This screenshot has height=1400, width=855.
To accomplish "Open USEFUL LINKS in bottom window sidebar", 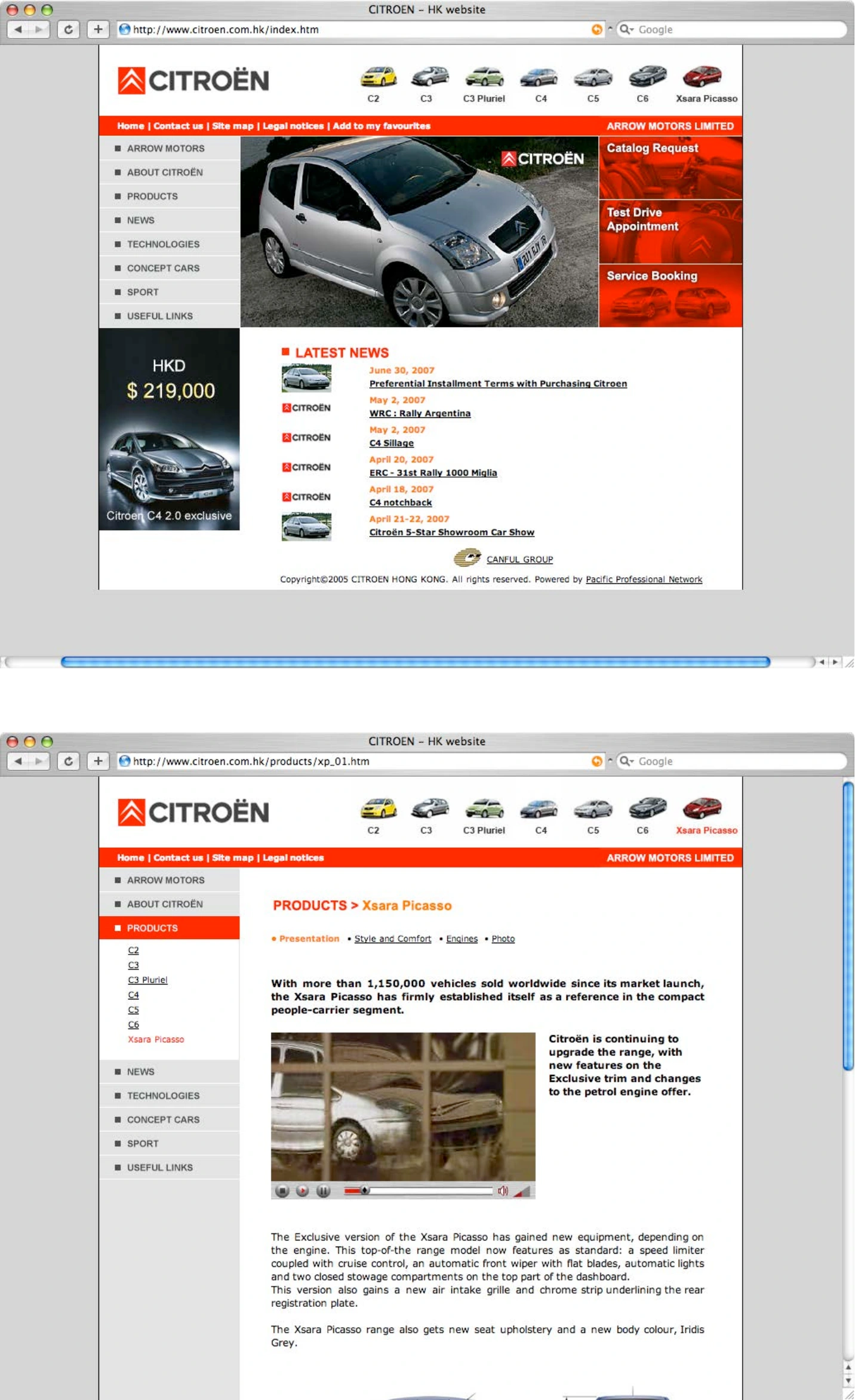I will point(170,1167).
